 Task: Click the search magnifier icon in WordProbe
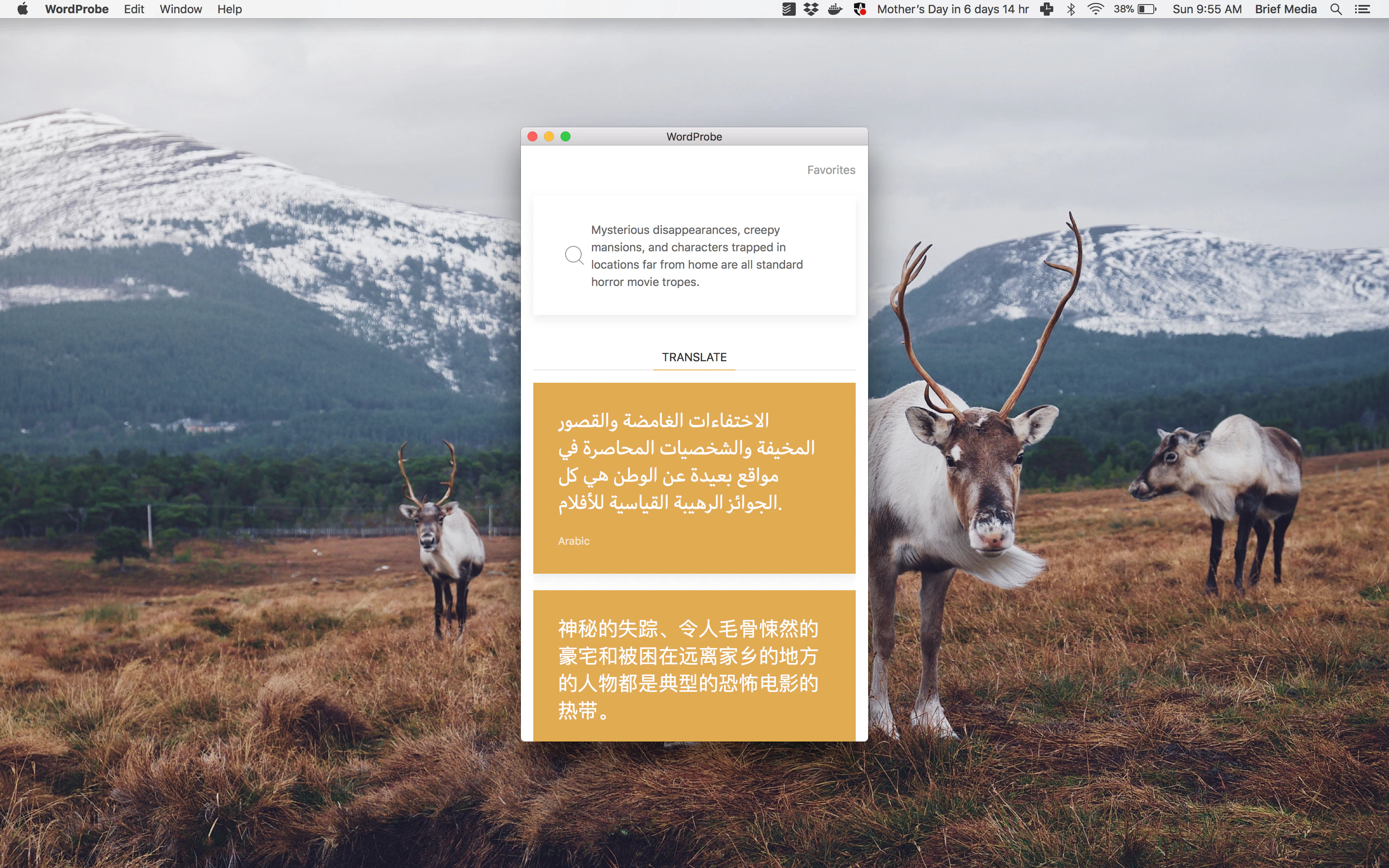(573, 255)
